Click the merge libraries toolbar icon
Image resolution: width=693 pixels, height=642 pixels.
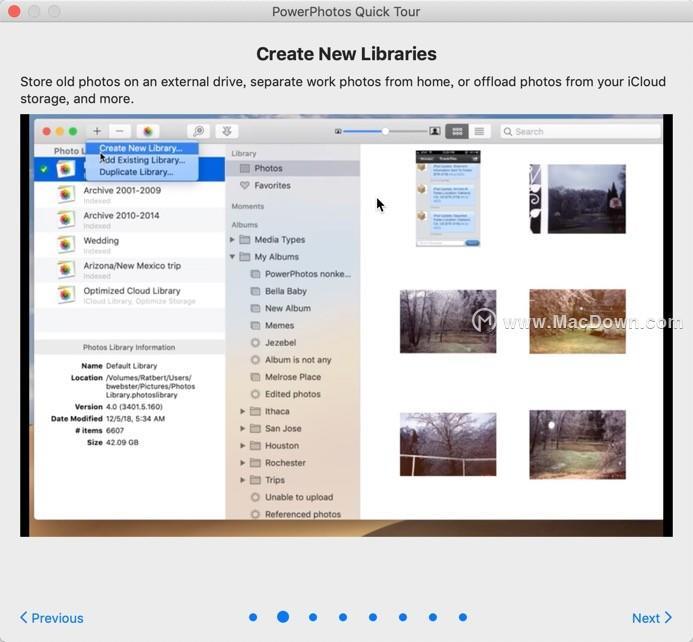[227, 131]
